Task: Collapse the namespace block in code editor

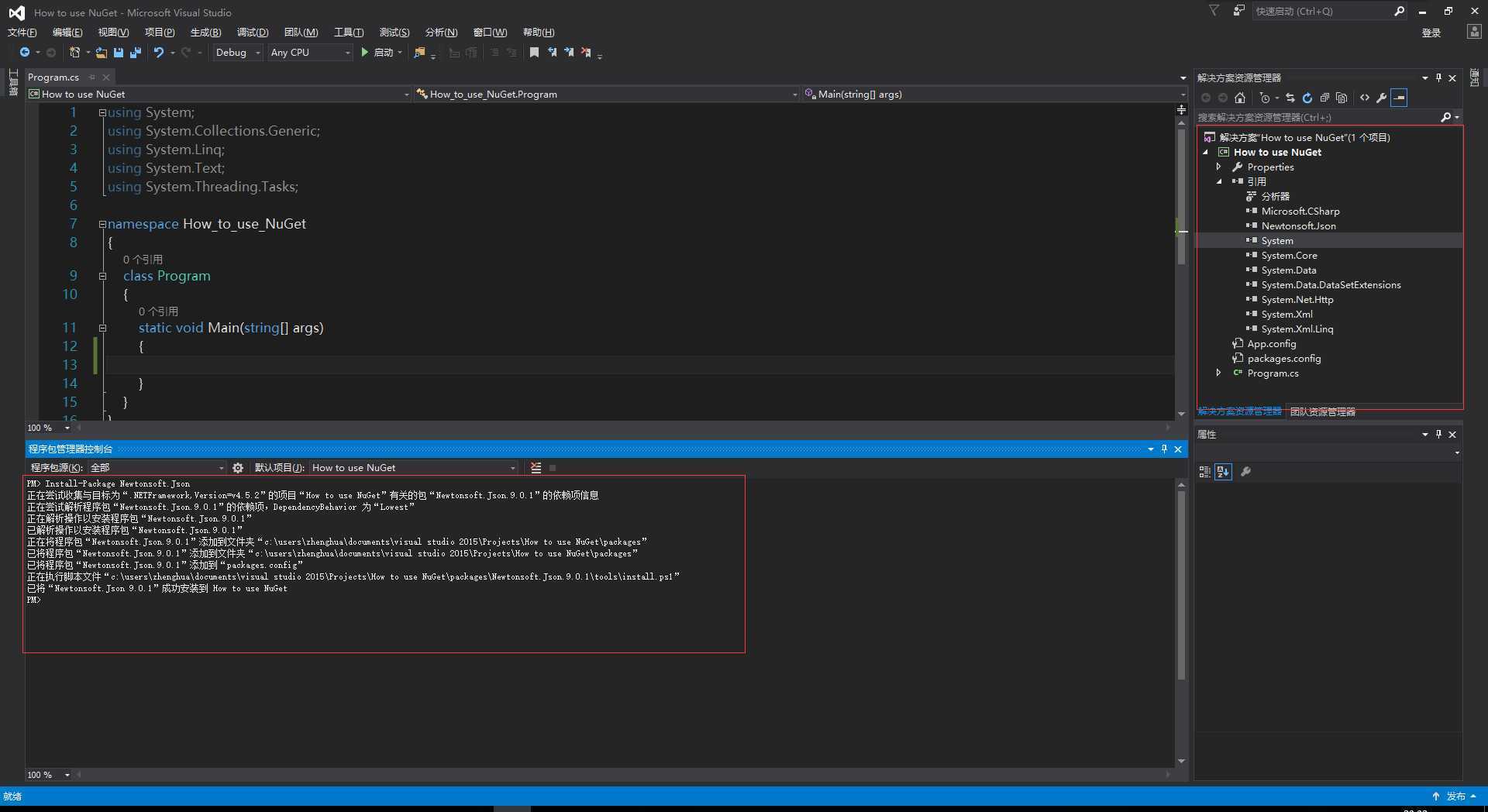Action: [102, 224]
